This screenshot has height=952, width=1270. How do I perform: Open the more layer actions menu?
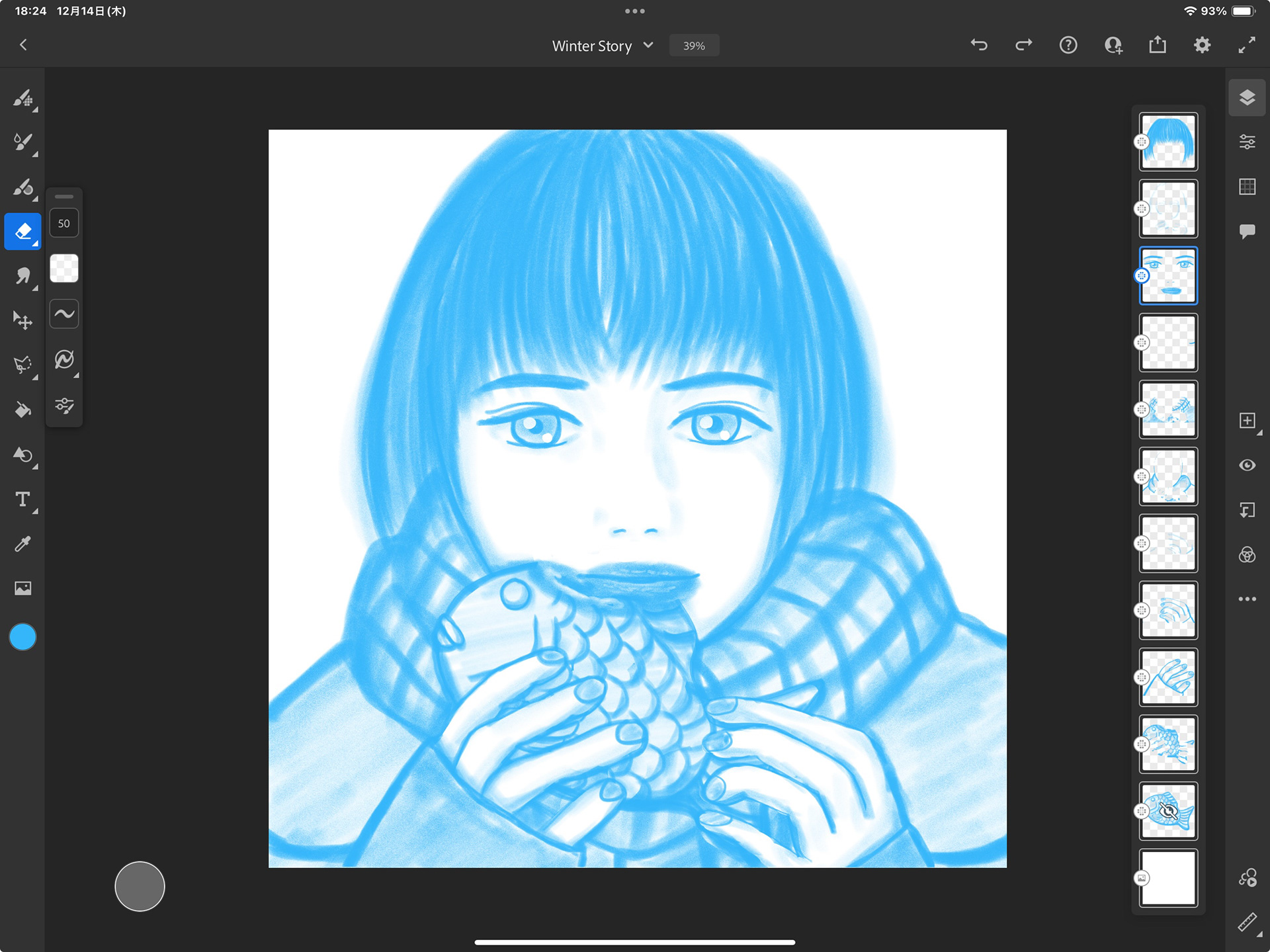pos(1247,599)
